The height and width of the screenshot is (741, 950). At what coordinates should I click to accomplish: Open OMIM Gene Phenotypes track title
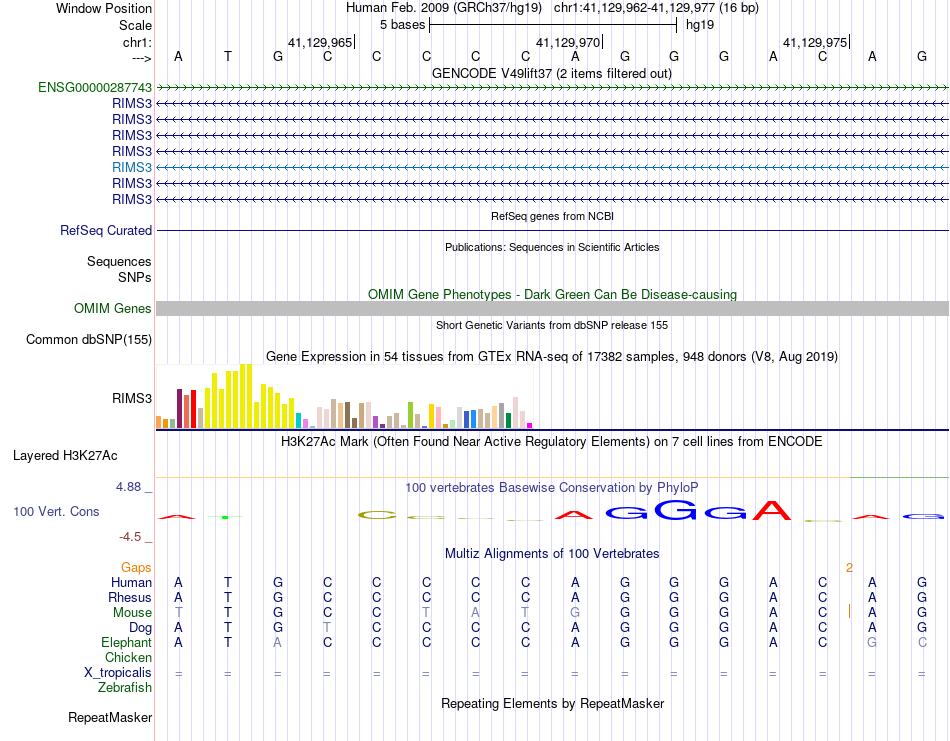point(552,294)
